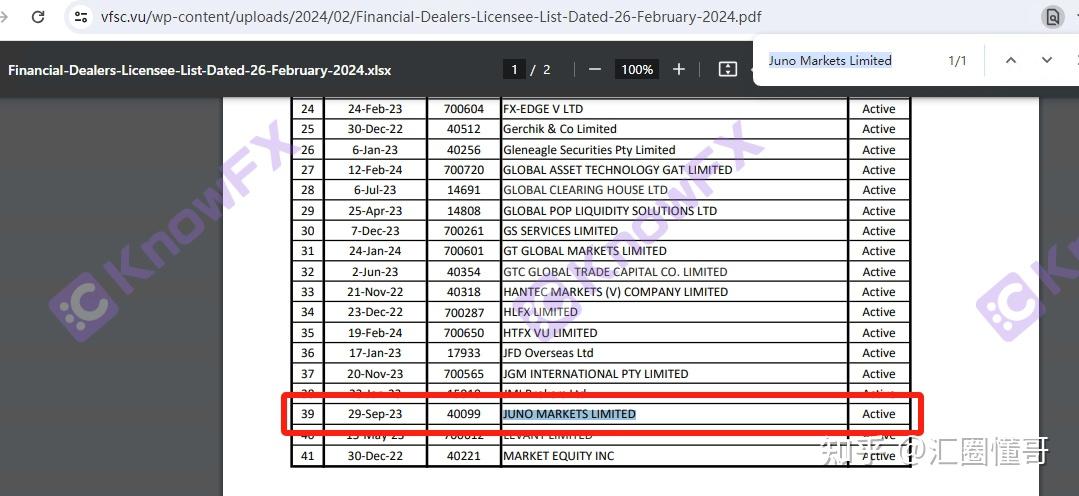The image size is (1079, 496).
Task: Select the JFD Overseas Ltd cell
Action: [674, 353]
